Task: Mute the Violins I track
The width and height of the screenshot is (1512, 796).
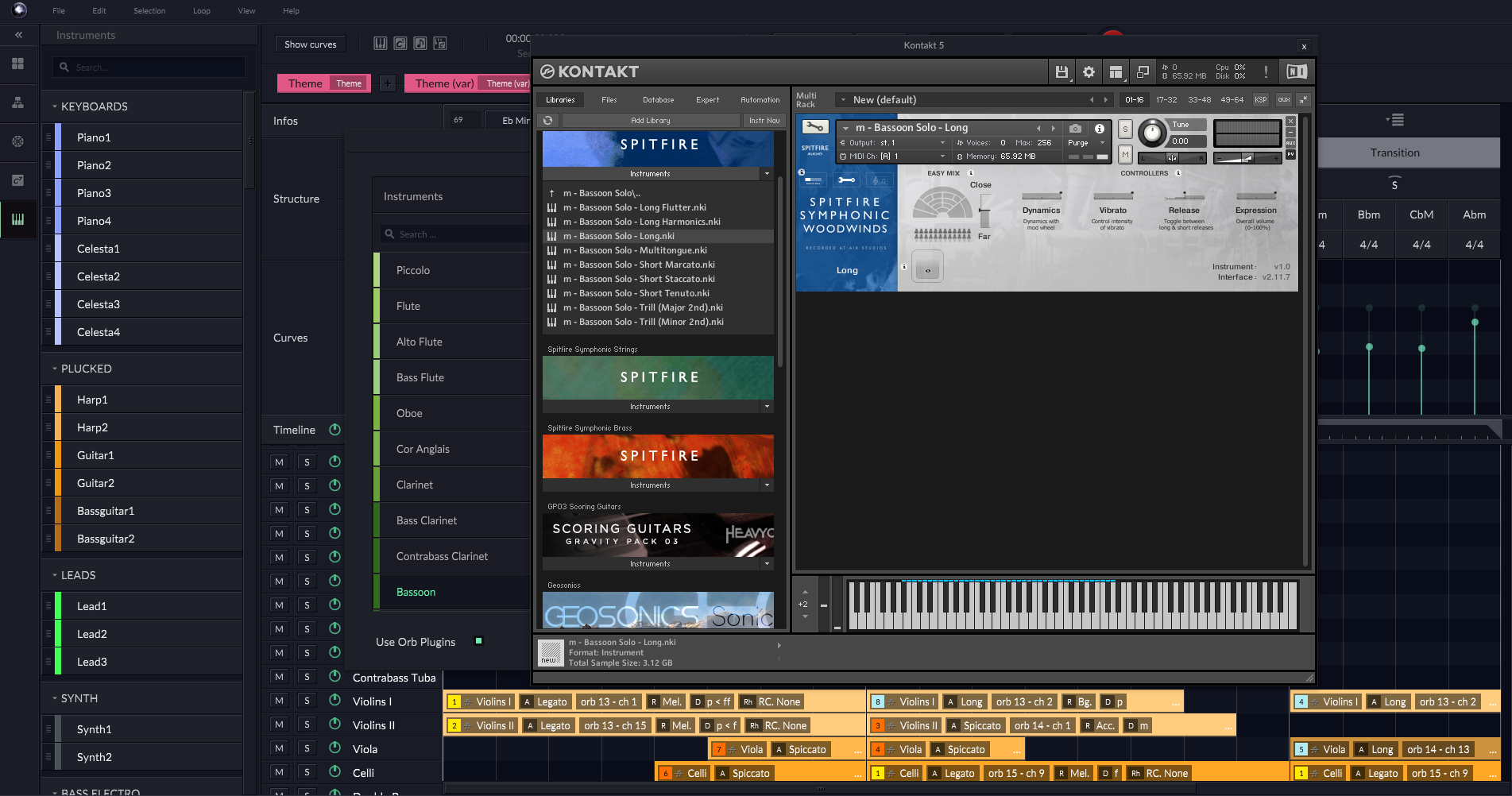Action: click(279, 701)
